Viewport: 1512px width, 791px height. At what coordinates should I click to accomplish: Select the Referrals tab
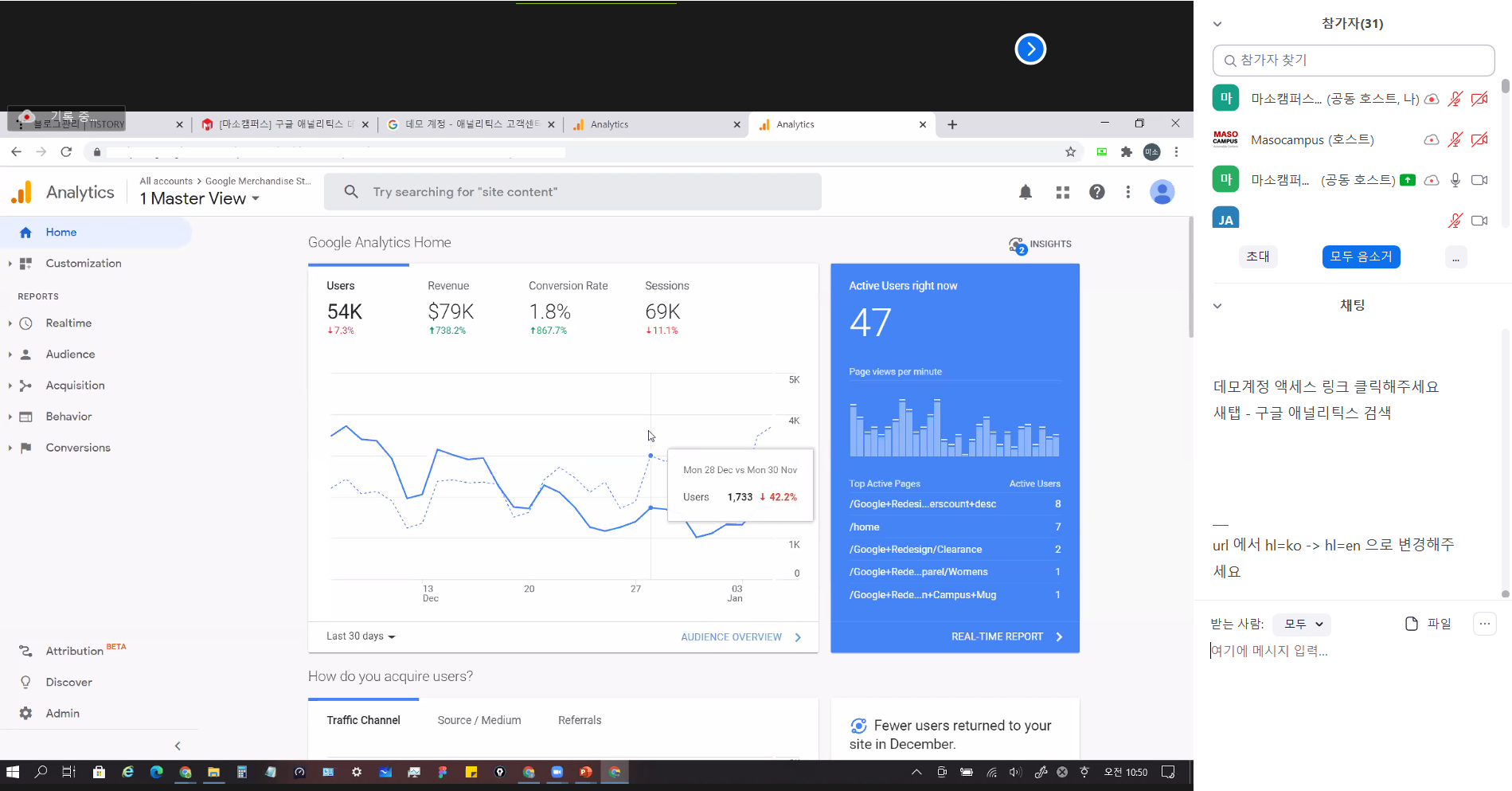click(x=579, y=720)
